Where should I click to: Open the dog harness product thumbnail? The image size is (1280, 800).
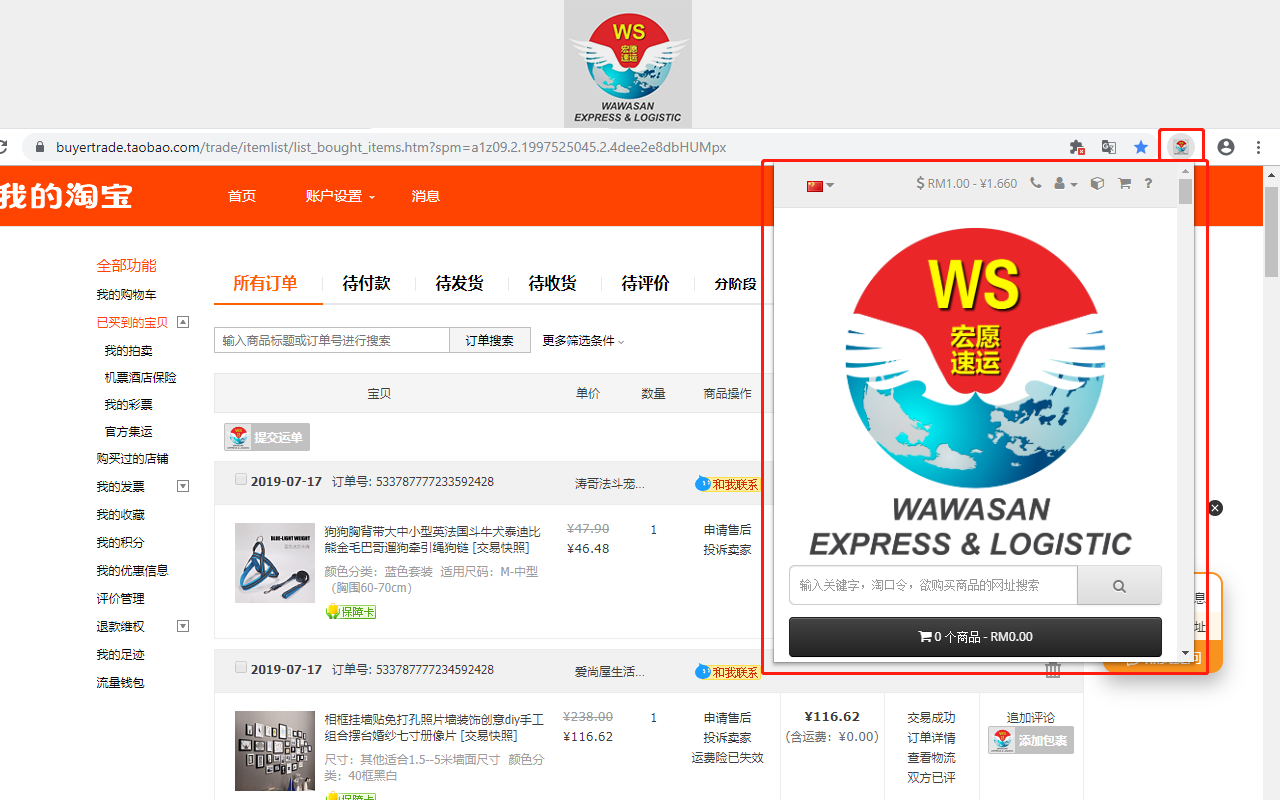[x=275, y=563]
